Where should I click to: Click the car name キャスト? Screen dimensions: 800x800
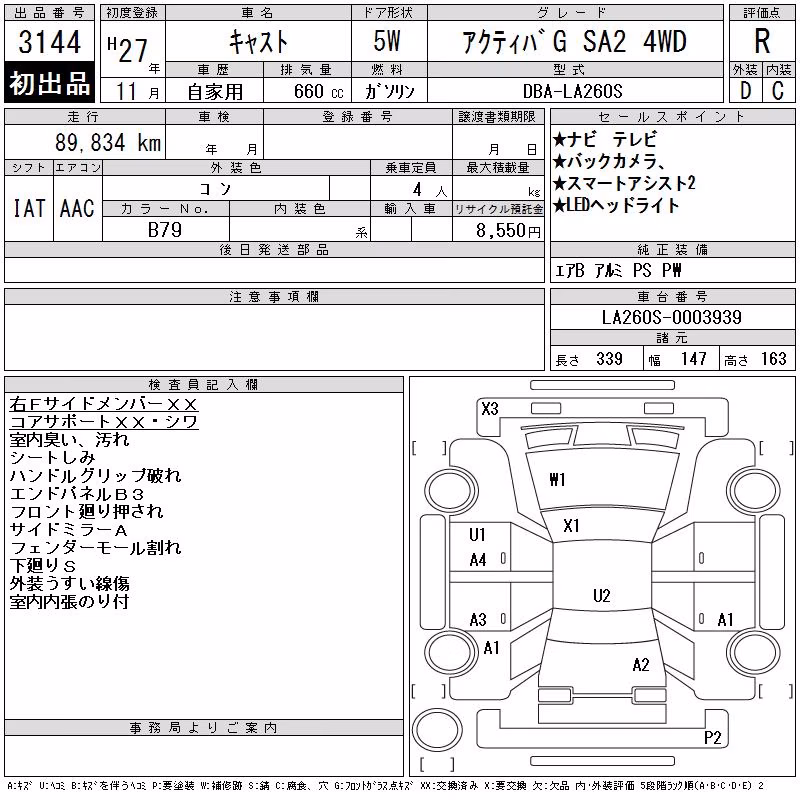tap(259, 42)
